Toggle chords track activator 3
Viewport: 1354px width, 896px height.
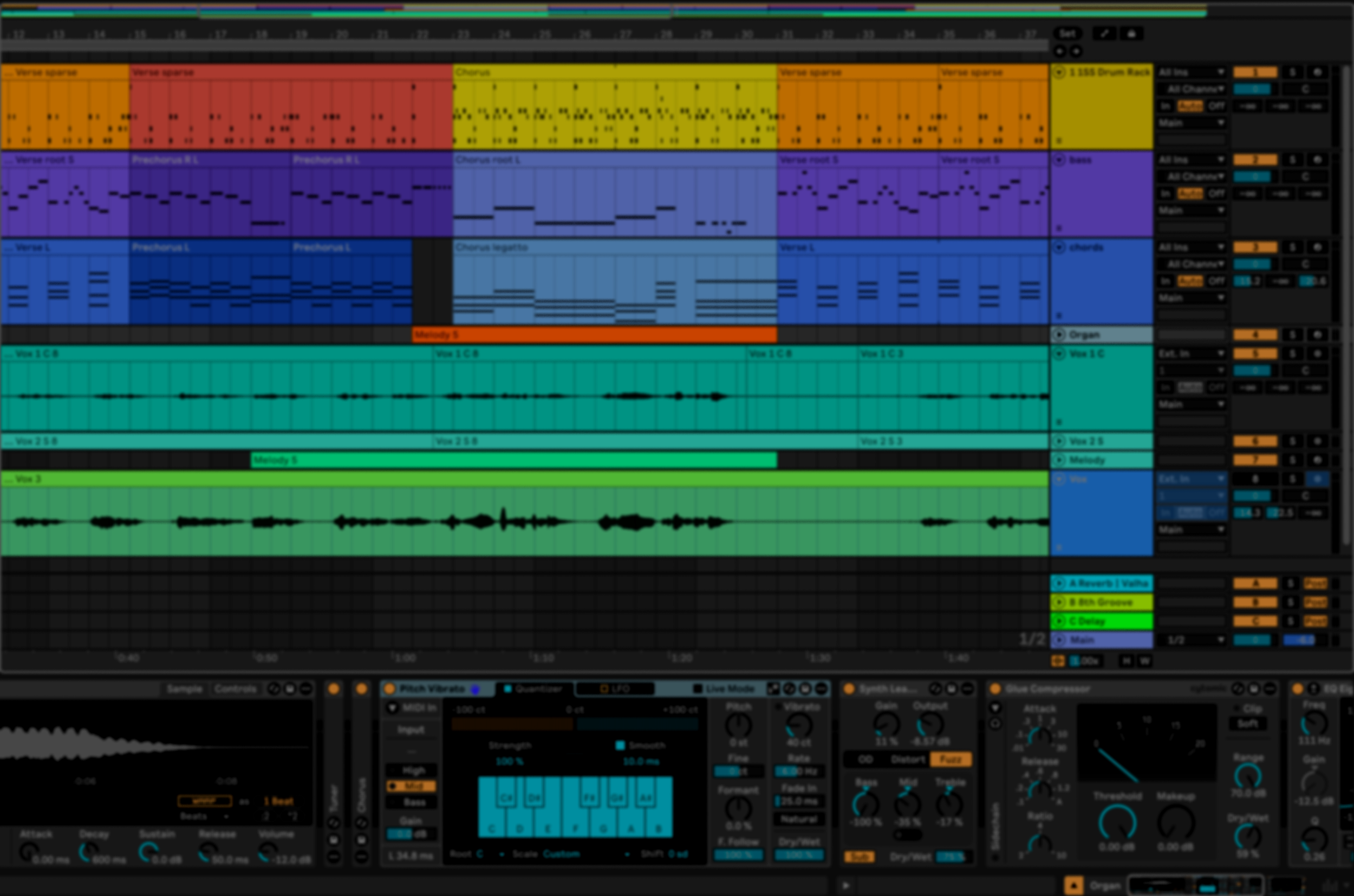click(1255, 247)
